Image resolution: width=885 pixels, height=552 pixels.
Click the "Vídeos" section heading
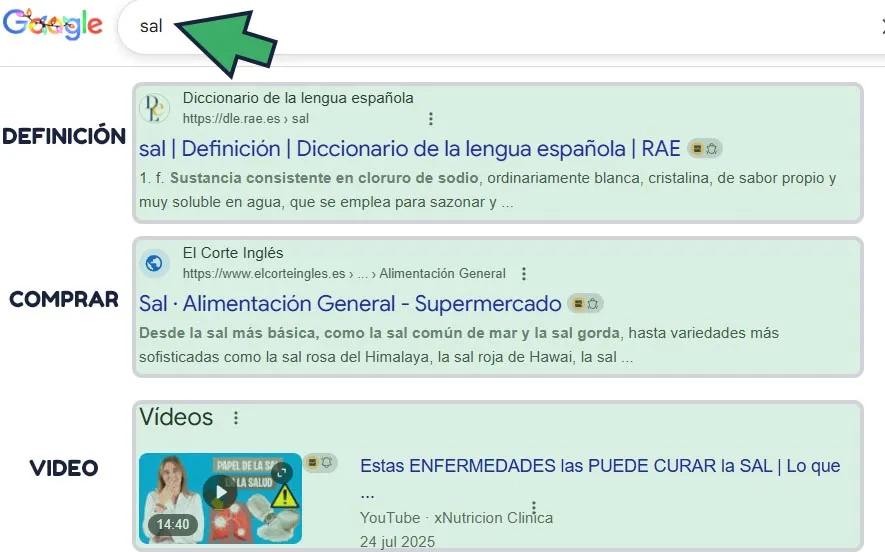(176, 417)
